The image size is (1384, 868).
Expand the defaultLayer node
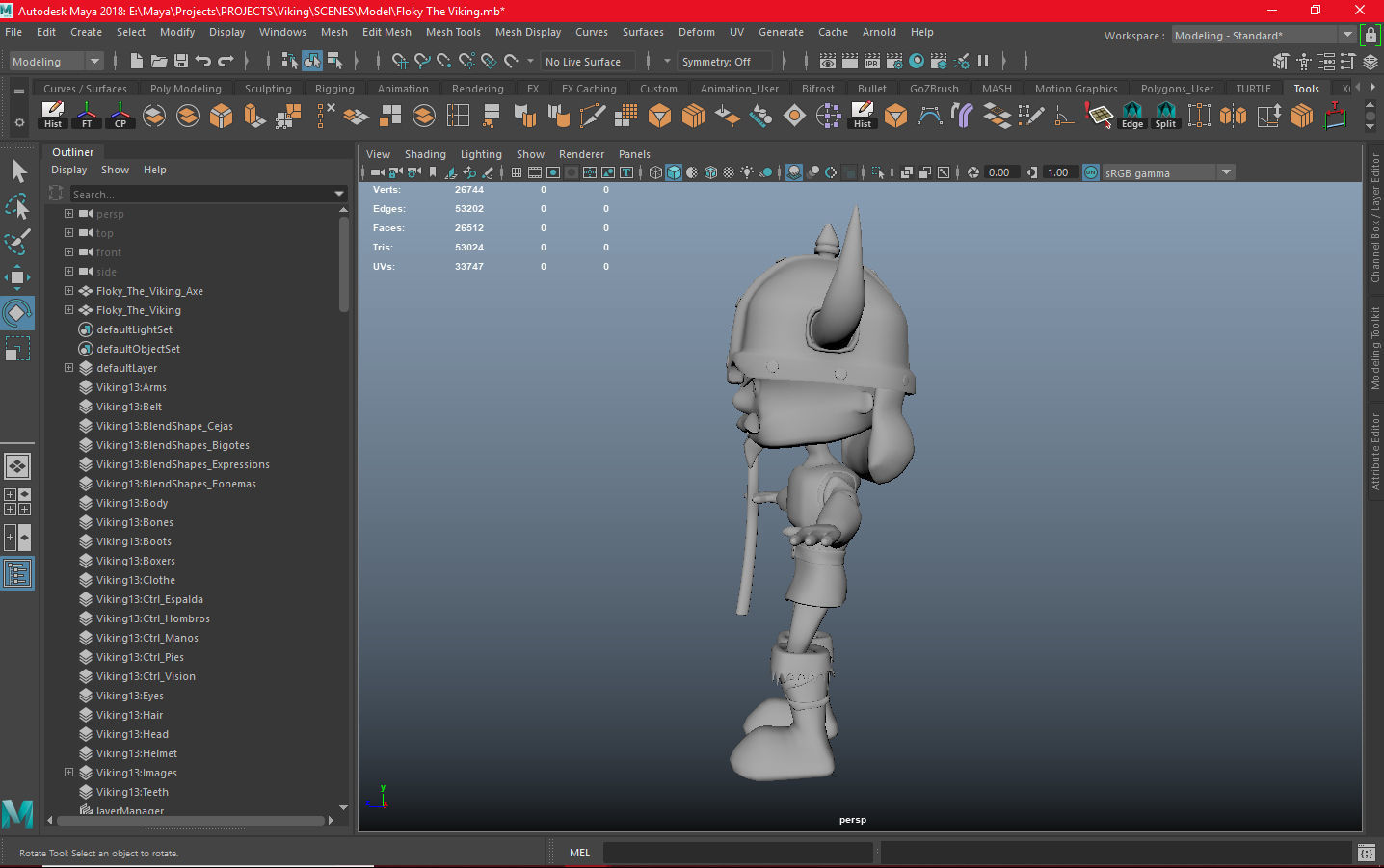(68, 367)
